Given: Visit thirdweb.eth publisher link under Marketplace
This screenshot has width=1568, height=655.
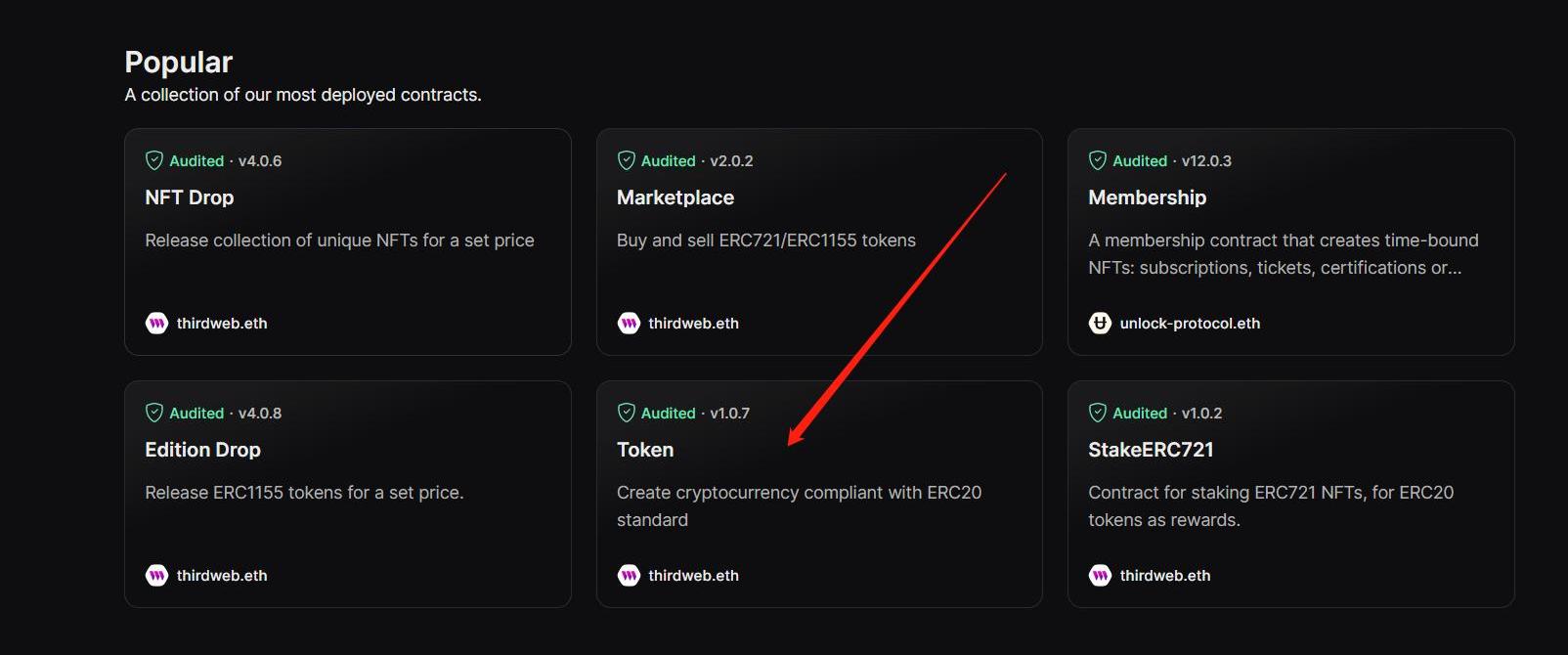Looking at the screenshot, I should (693, 324).
